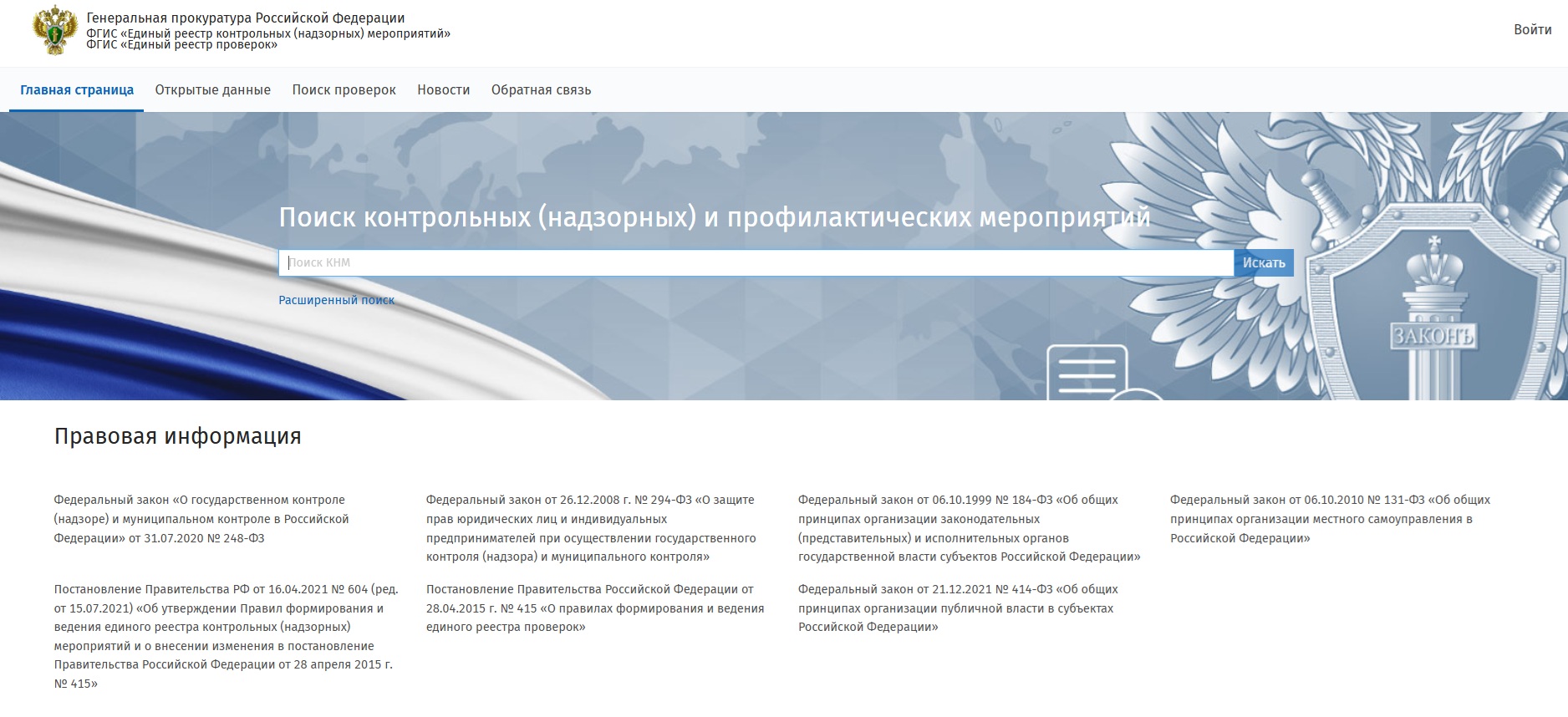The image size is (1568, 717).
Task: Click the banner heading Поиск контрольных мероприятий
Action: coord(715,217)
